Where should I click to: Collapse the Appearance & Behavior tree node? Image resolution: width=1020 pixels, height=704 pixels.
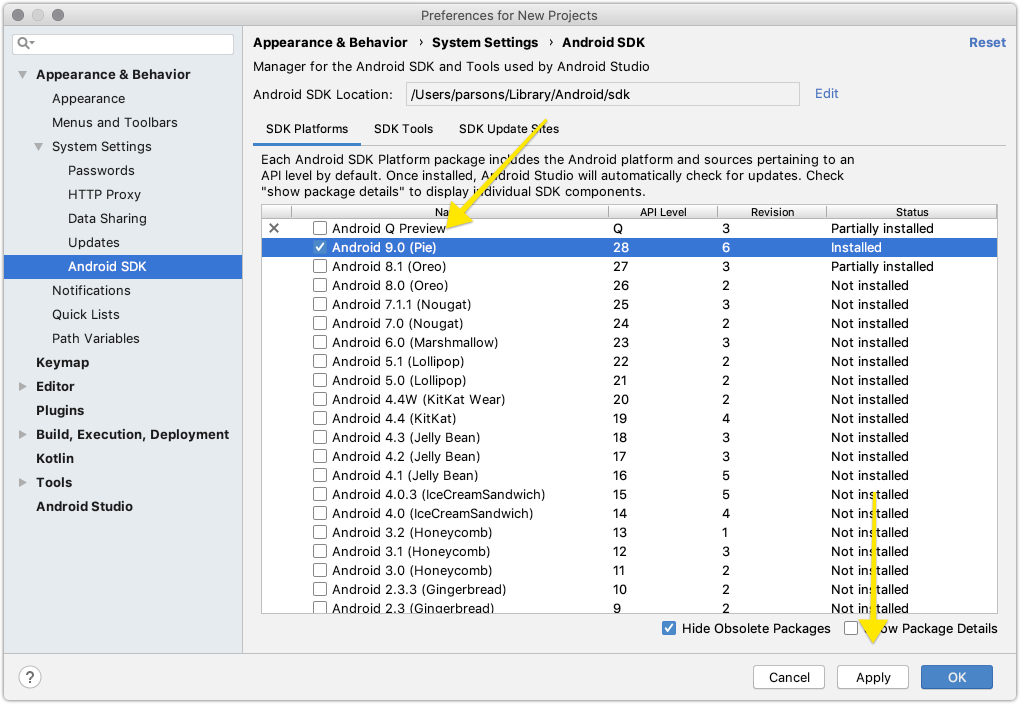[x=23, y=75]
